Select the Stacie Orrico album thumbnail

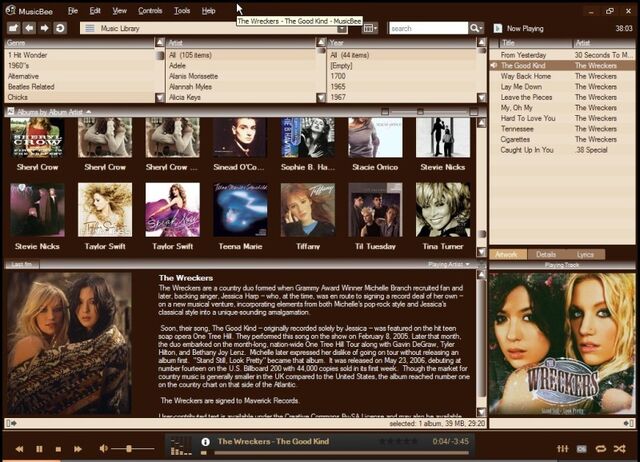pyautogui.click(x=375, y=138)
